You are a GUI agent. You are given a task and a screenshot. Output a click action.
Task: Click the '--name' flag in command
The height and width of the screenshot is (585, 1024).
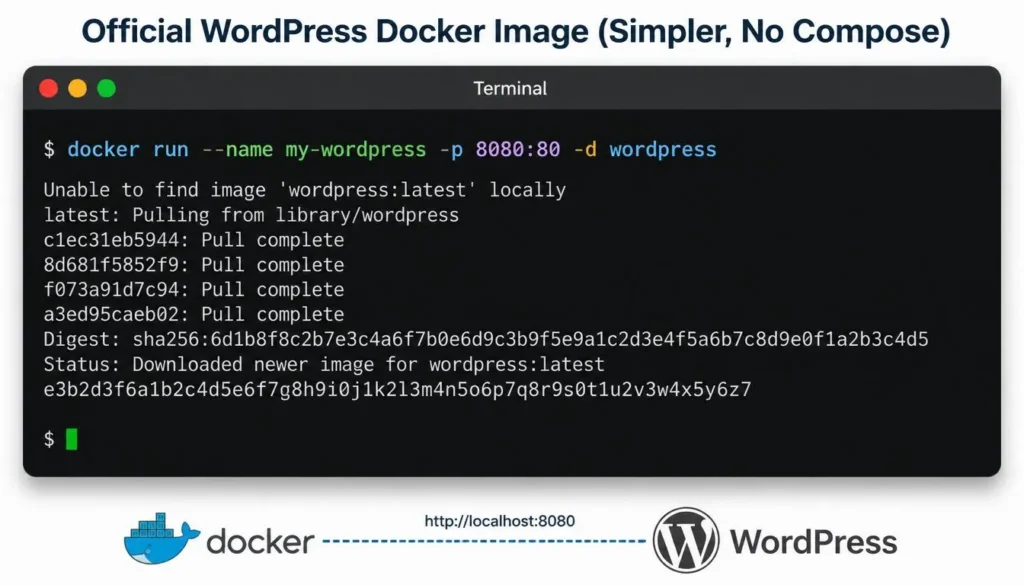click(x=238, y=150)
